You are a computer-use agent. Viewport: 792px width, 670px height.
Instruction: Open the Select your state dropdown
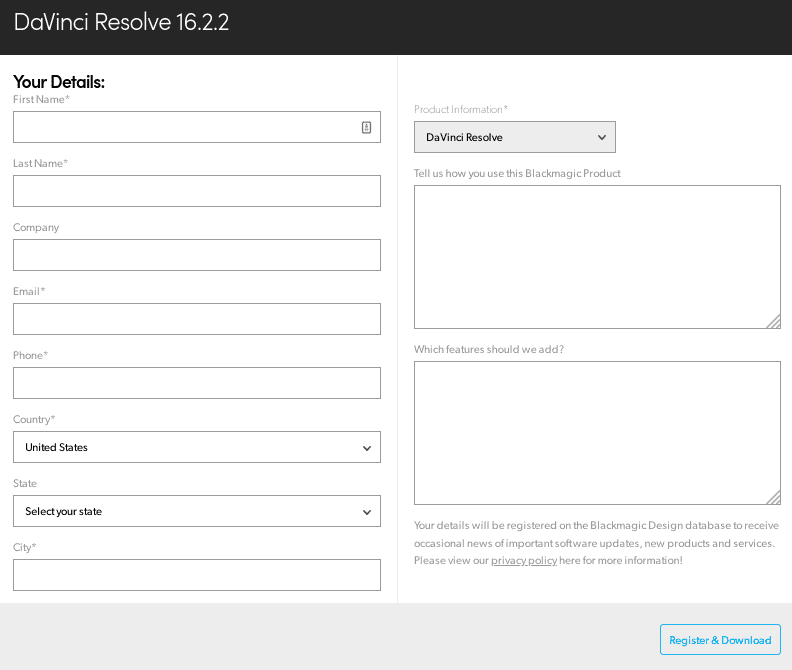[x=197, y=511]
